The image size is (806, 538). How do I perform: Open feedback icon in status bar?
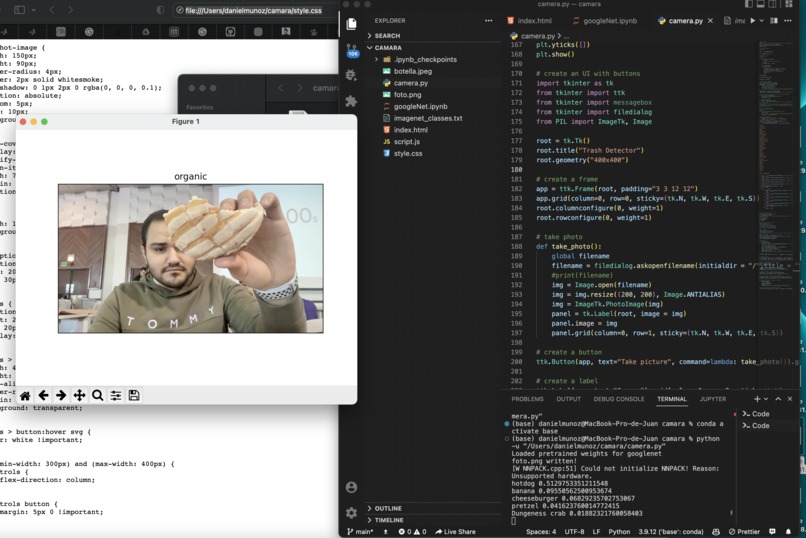click(772, 531)
